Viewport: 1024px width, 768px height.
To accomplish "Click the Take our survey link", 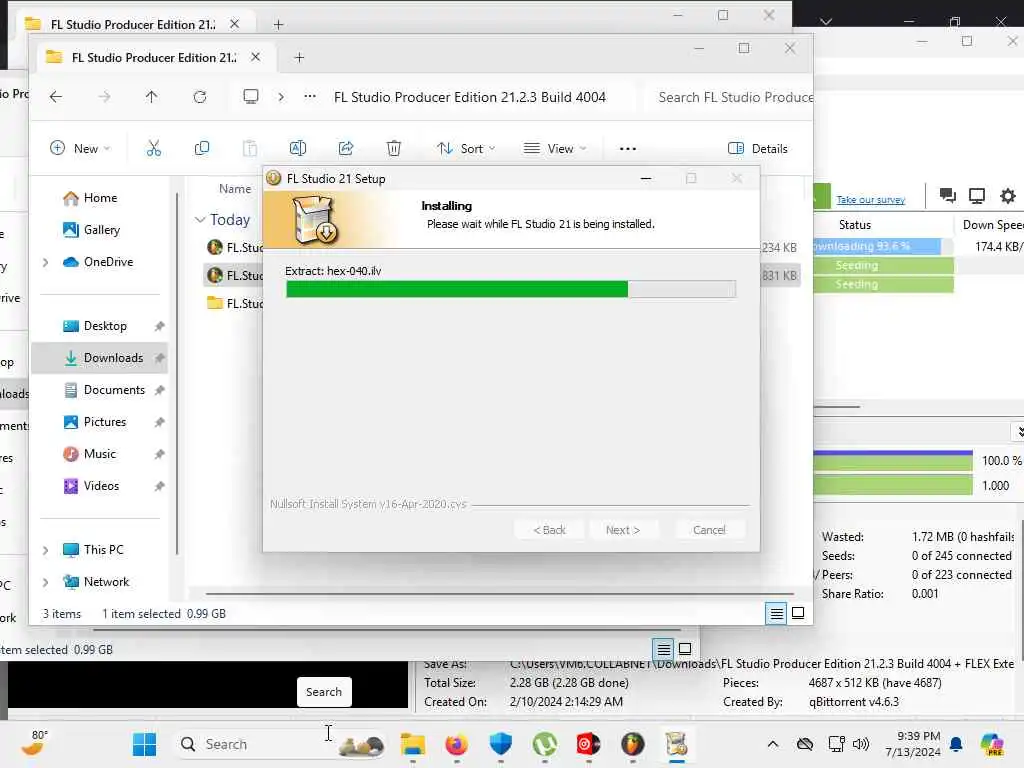I will (871, 200).
